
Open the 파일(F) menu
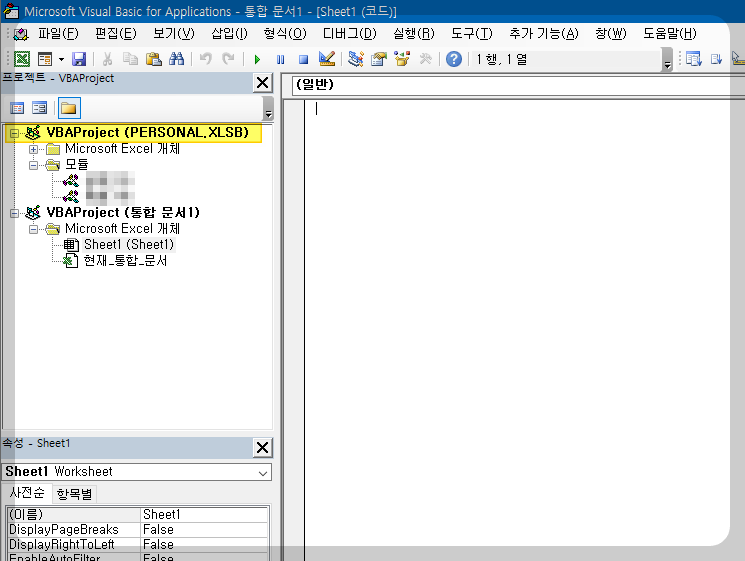pyautogui.click(x=58, y=33)
